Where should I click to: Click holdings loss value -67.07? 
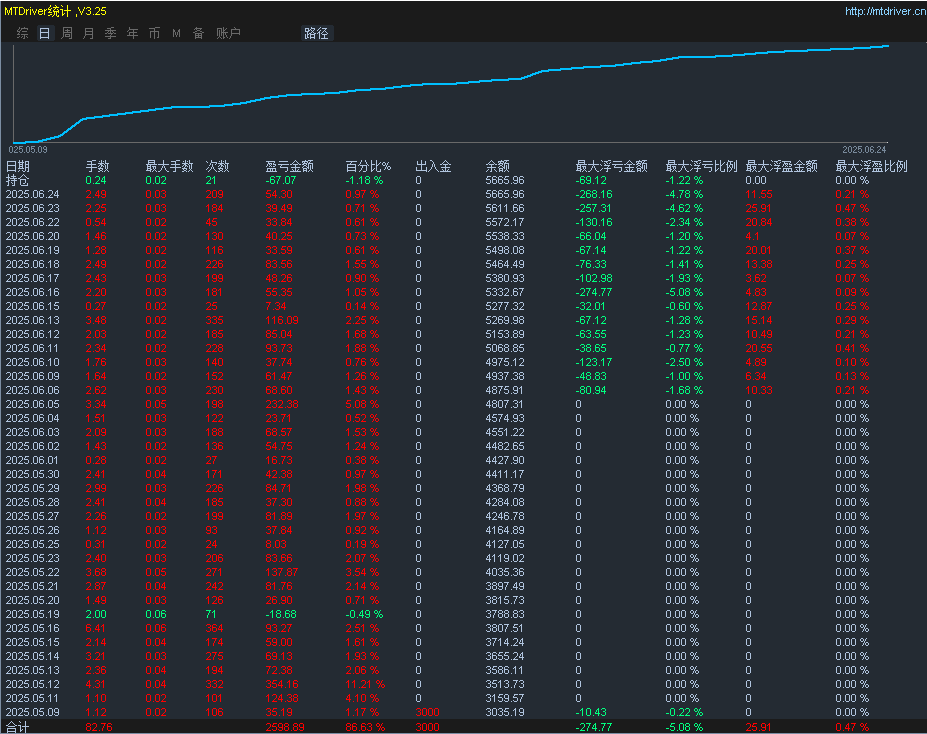[281, 180]
